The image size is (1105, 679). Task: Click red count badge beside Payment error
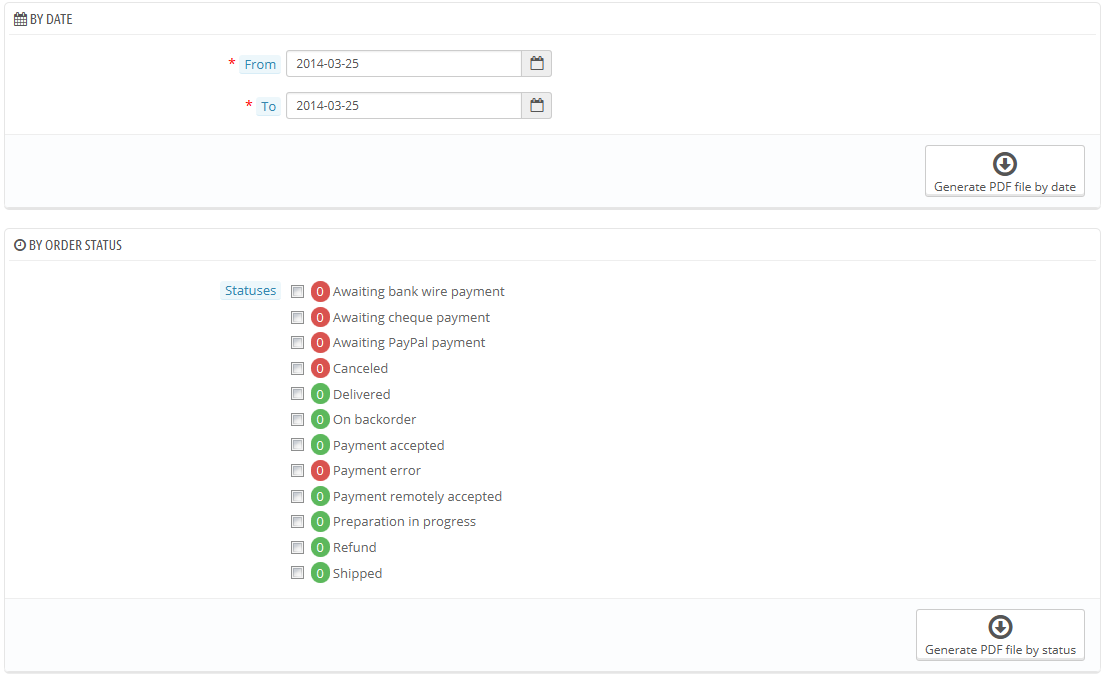(320, 471)
